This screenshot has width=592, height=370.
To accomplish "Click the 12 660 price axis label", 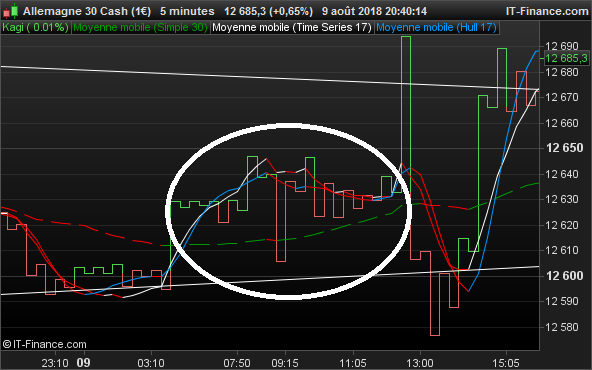I will [562, 123].
